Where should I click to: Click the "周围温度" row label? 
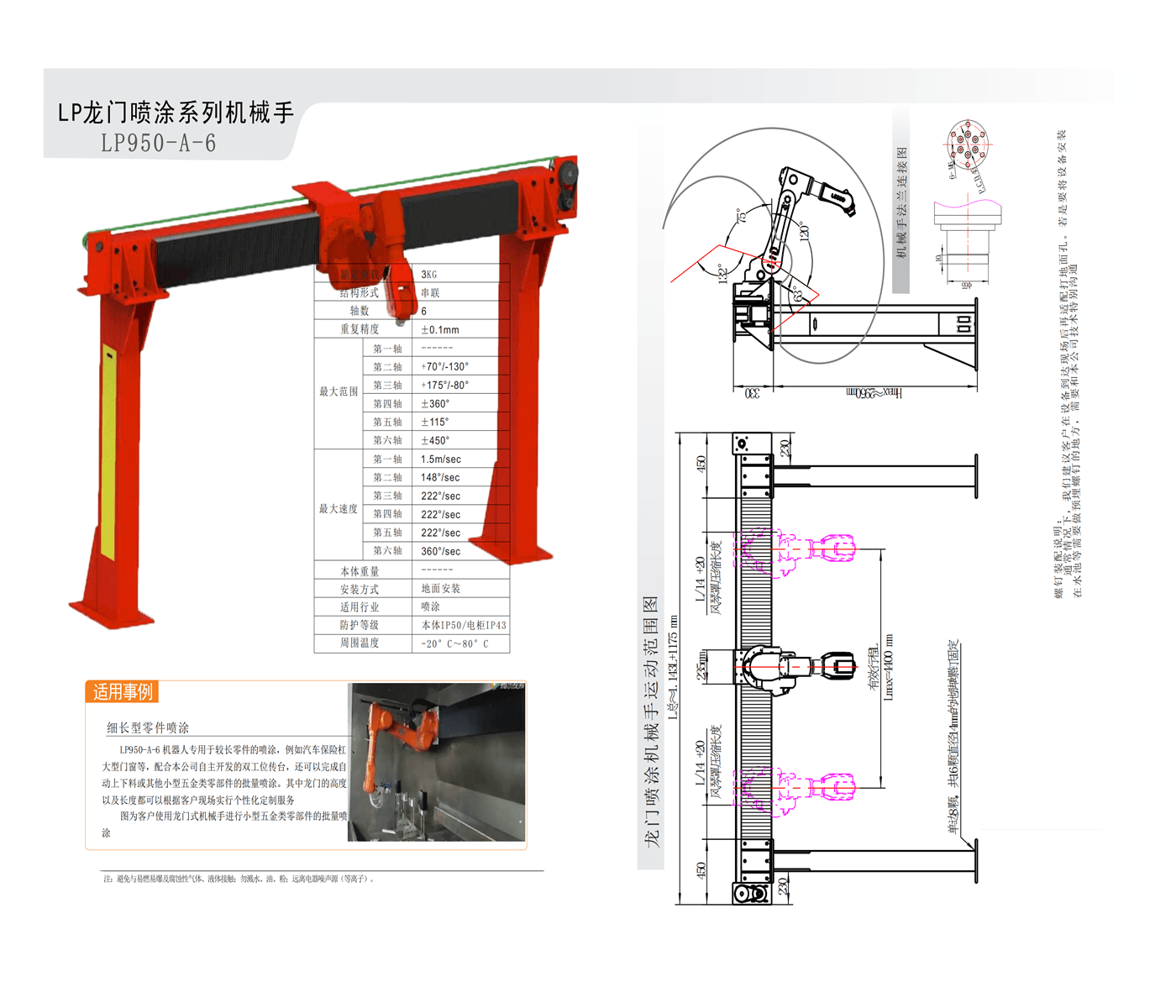tap(360, 643)
